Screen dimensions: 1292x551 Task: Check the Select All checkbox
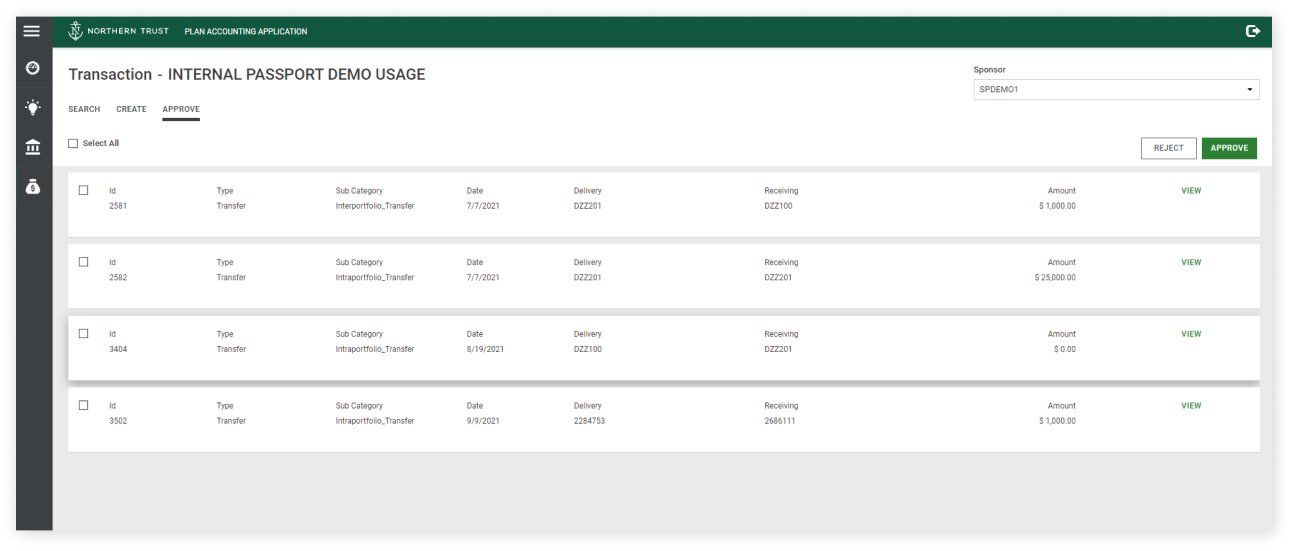tap(73, 144)
